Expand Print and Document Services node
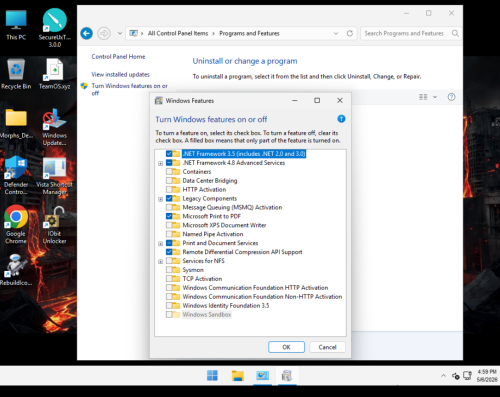The height and width of the screenshot is (397, 500). (x=160, y=244)
